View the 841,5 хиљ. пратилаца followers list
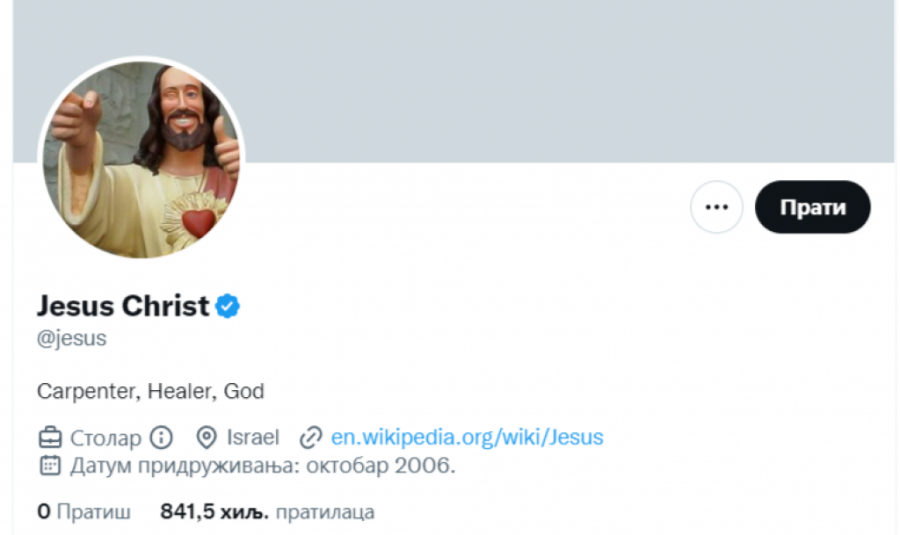The width and height of the screenshot is (900, 535). pyautogui.click(x=267, y=512)
